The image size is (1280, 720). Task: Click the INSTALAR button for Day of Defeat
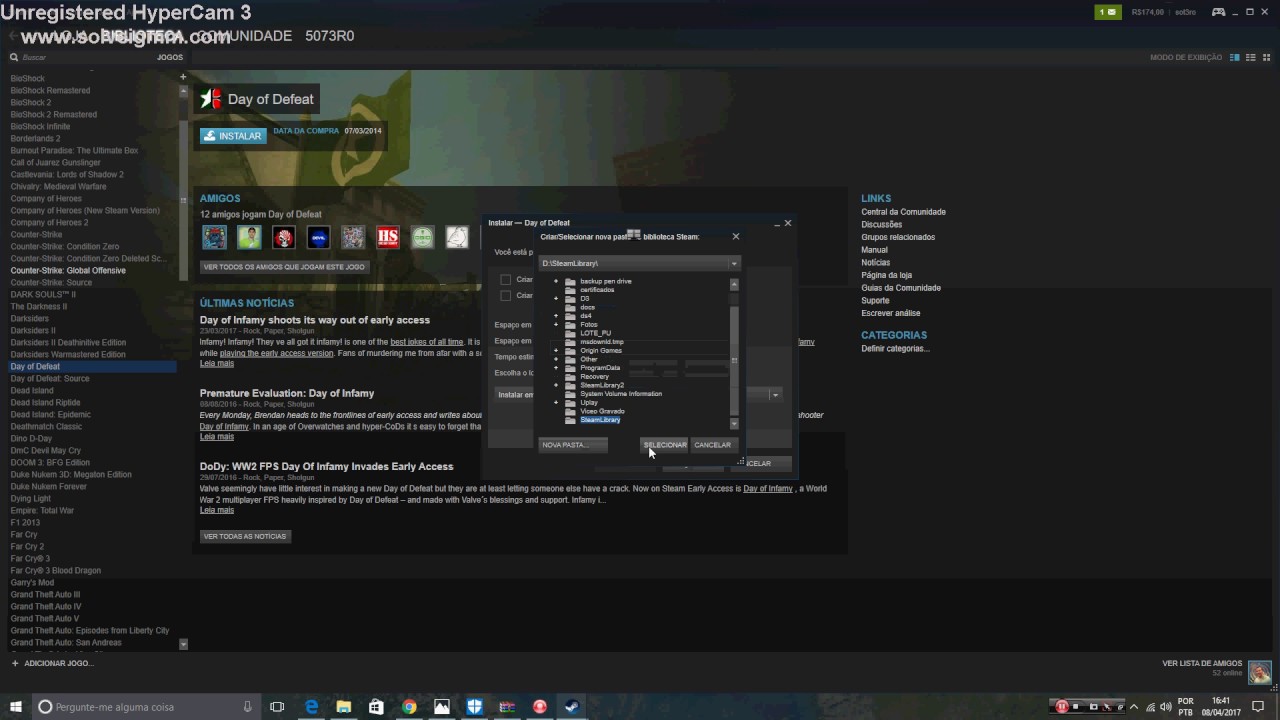coord(233,136)
